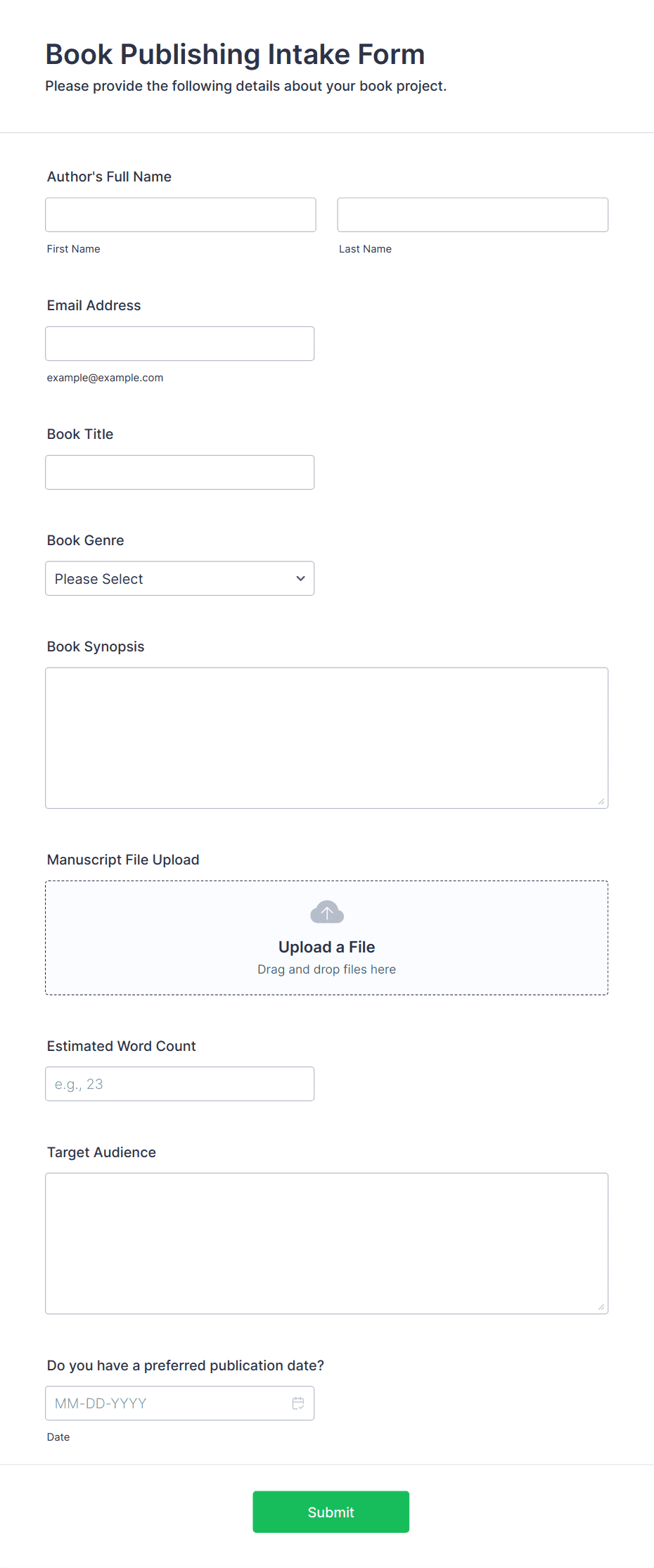Click the Manuscript File Upload label
654x1568 pixels.
coord(123,860)
